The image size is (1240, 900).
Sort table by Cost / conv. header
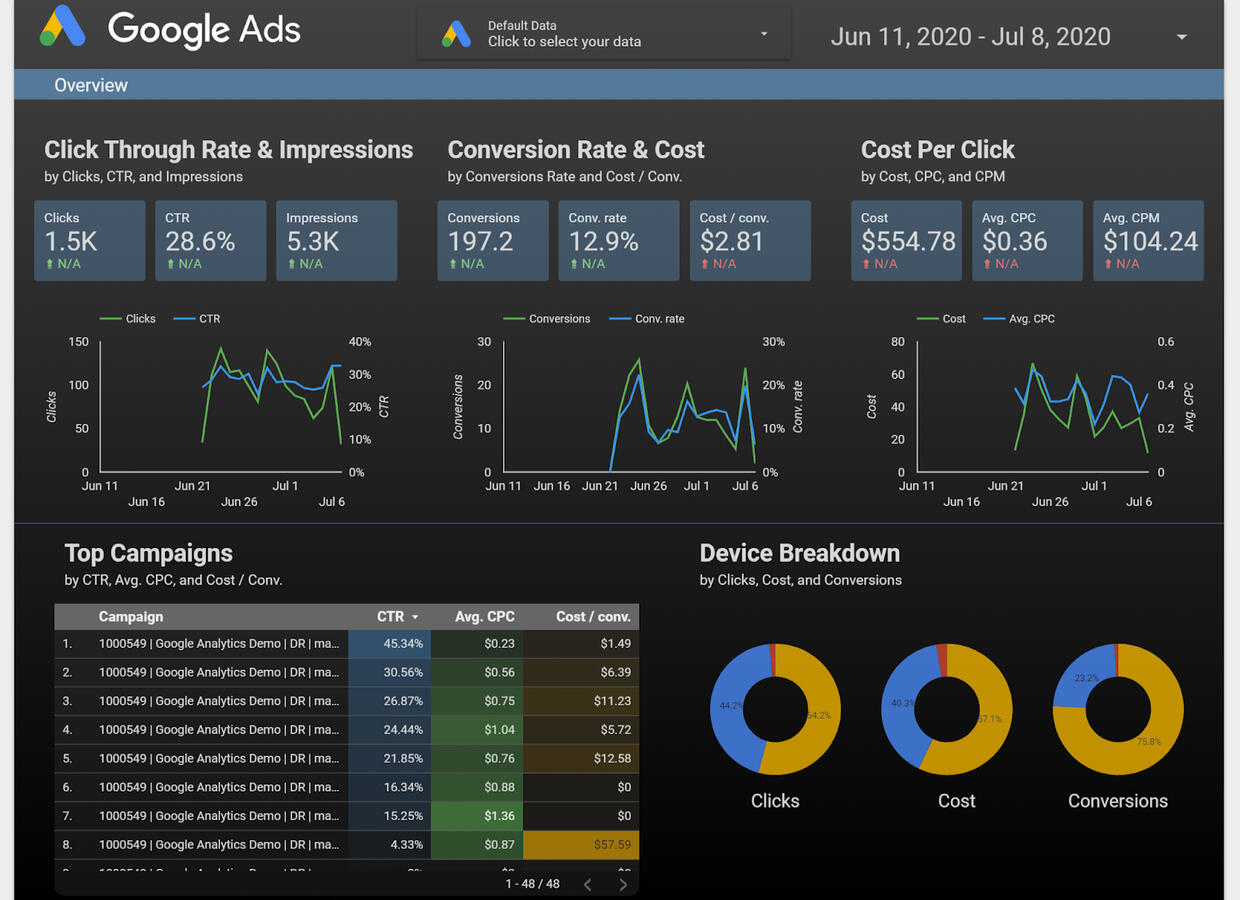(x=592, y=617)
